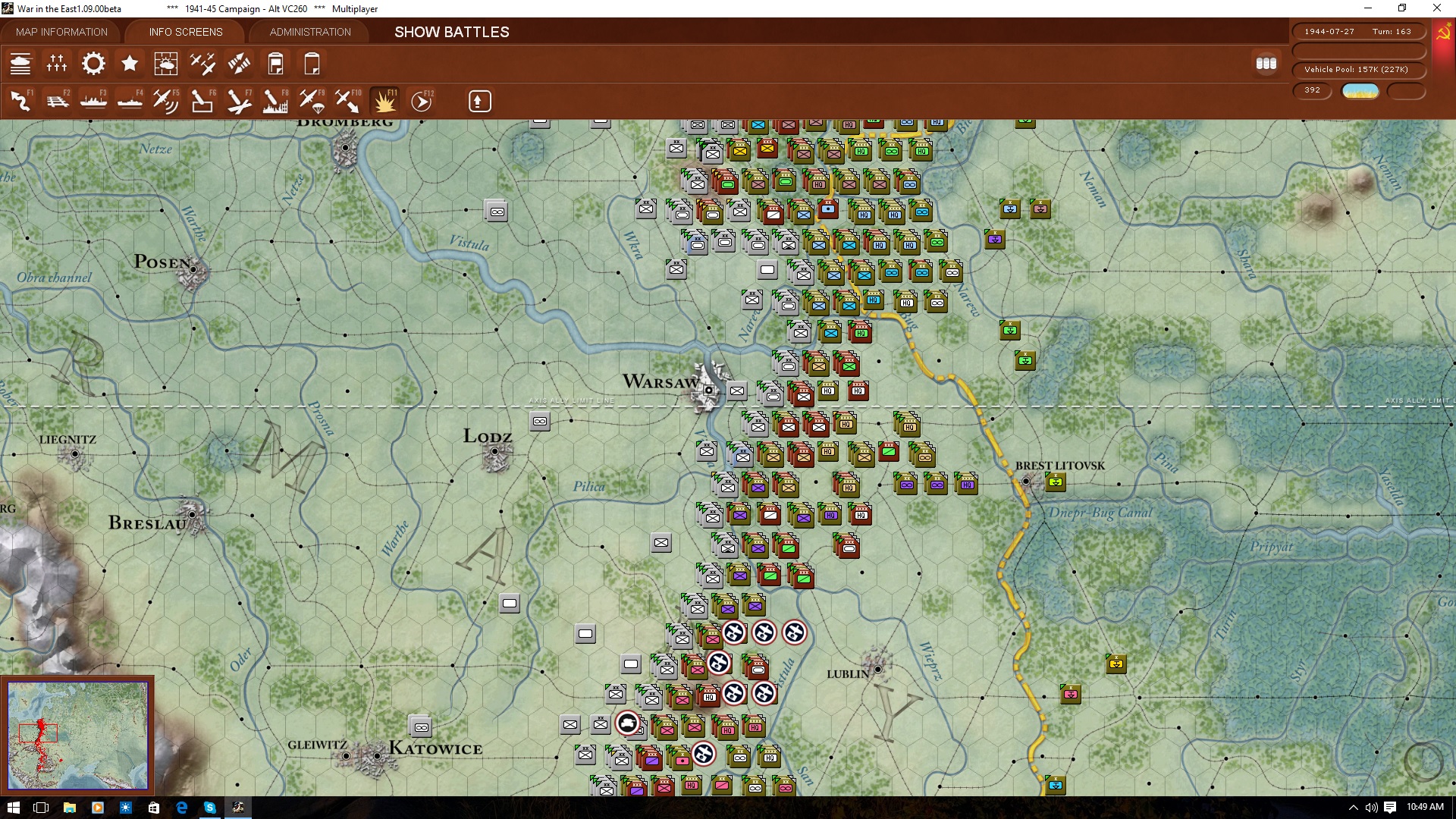Open the Order of Battle screen icon
Image resolution: width=1456 pixels, height=819 pixels.
(x=20, y=64)
